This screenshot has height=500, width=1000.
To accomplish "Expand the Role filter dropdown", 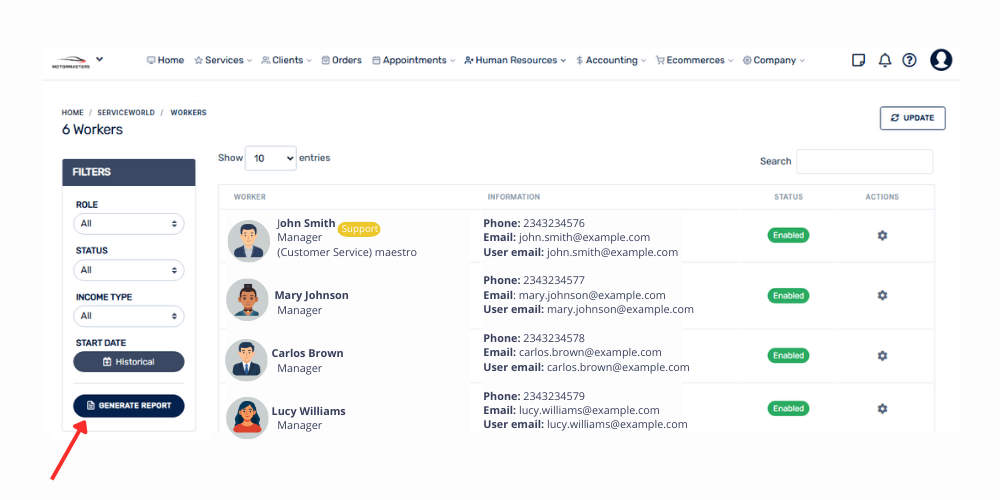I will click(129, 224).
